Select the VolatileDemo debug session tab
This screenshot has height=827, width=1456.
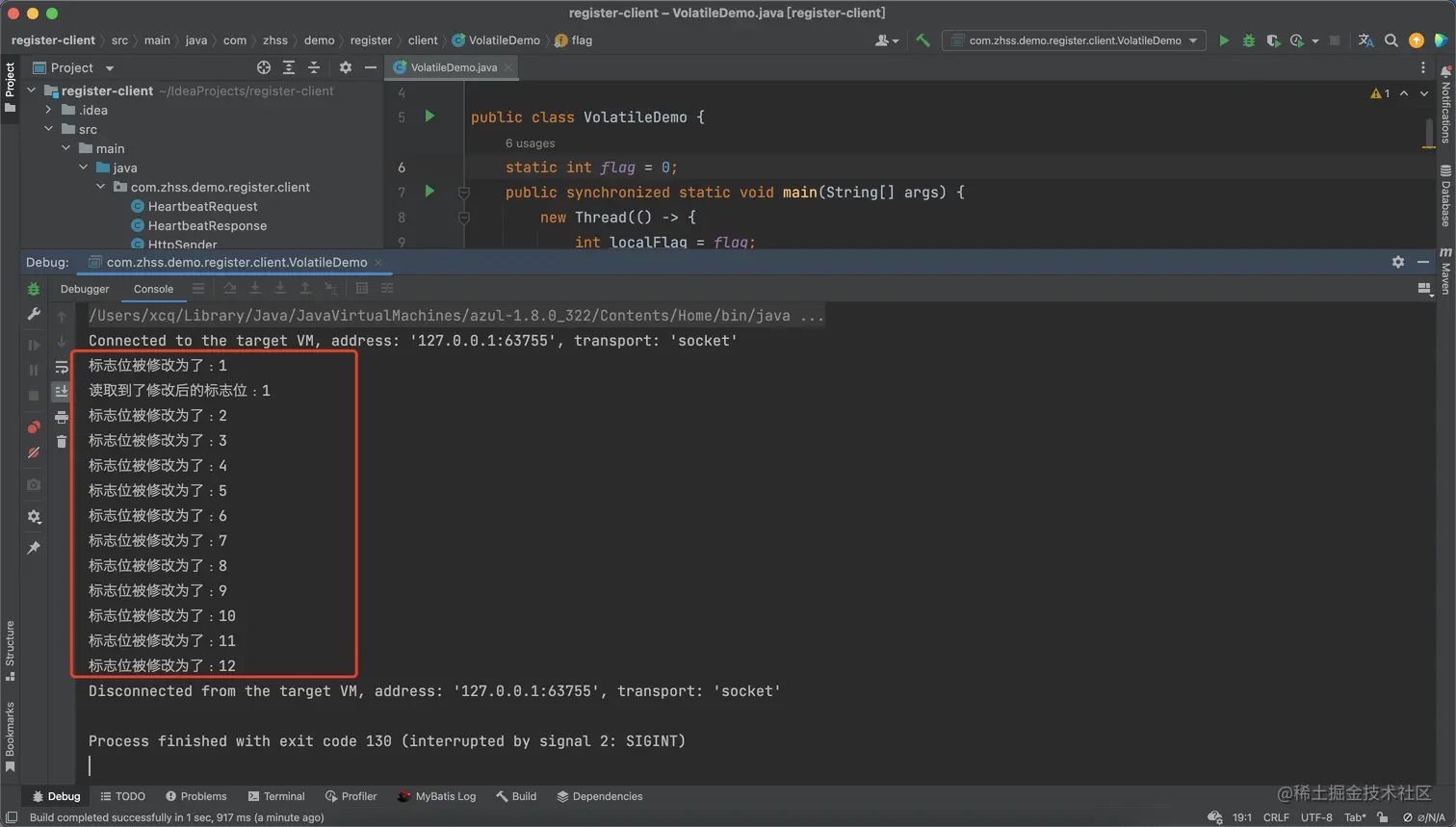236,262
